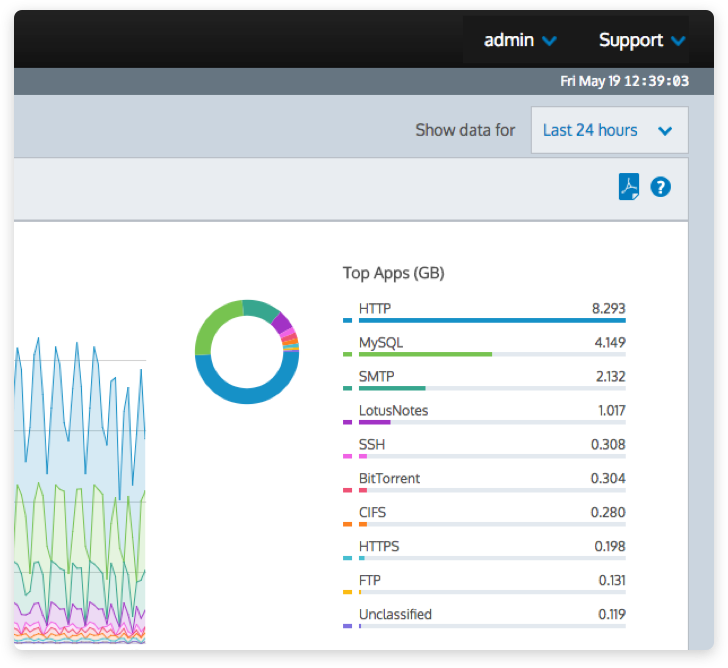
Task: Select the HTTP app entry
Action: click(376, 308)
